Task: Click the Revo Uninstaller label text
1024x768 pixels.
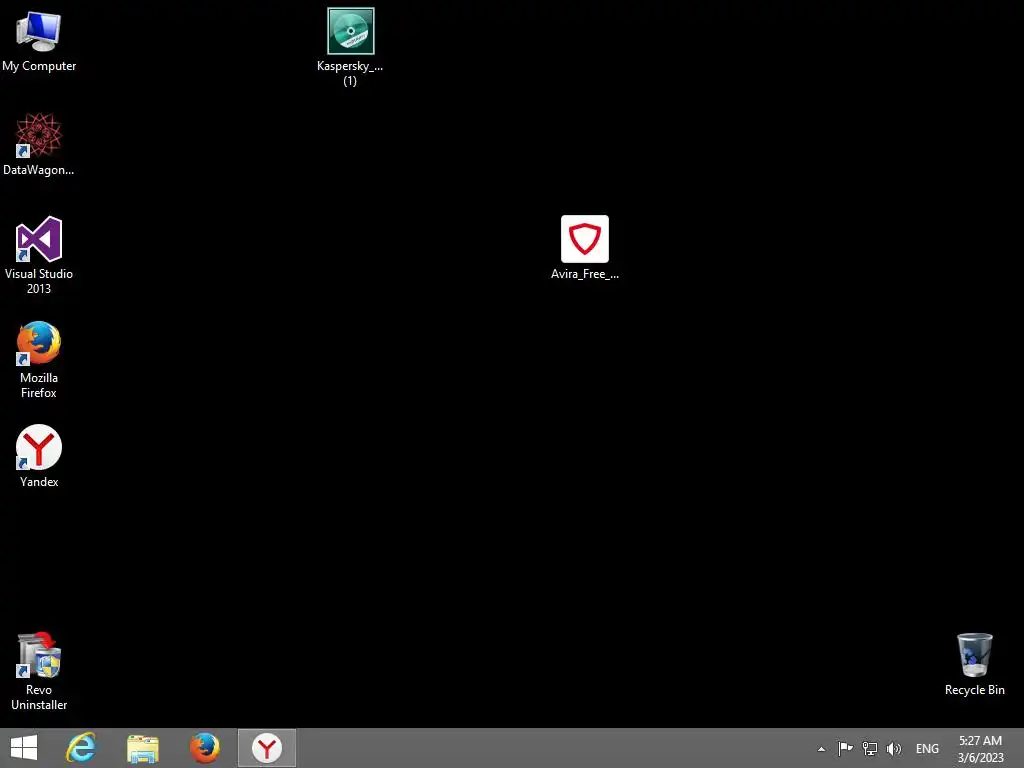Action: click(x=39, y=697)
